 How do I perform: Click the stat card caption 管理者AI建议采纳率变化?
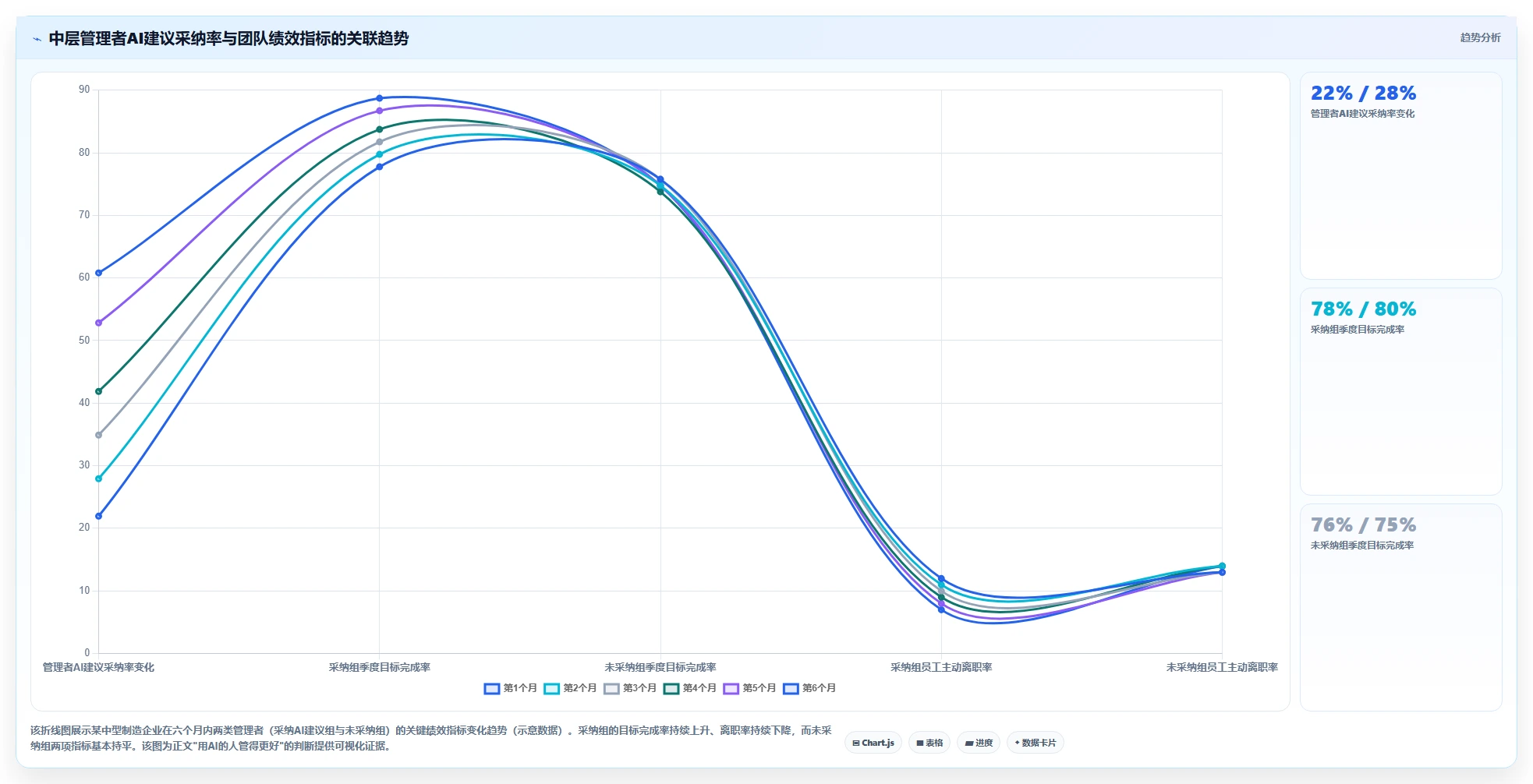(1362, 114)
